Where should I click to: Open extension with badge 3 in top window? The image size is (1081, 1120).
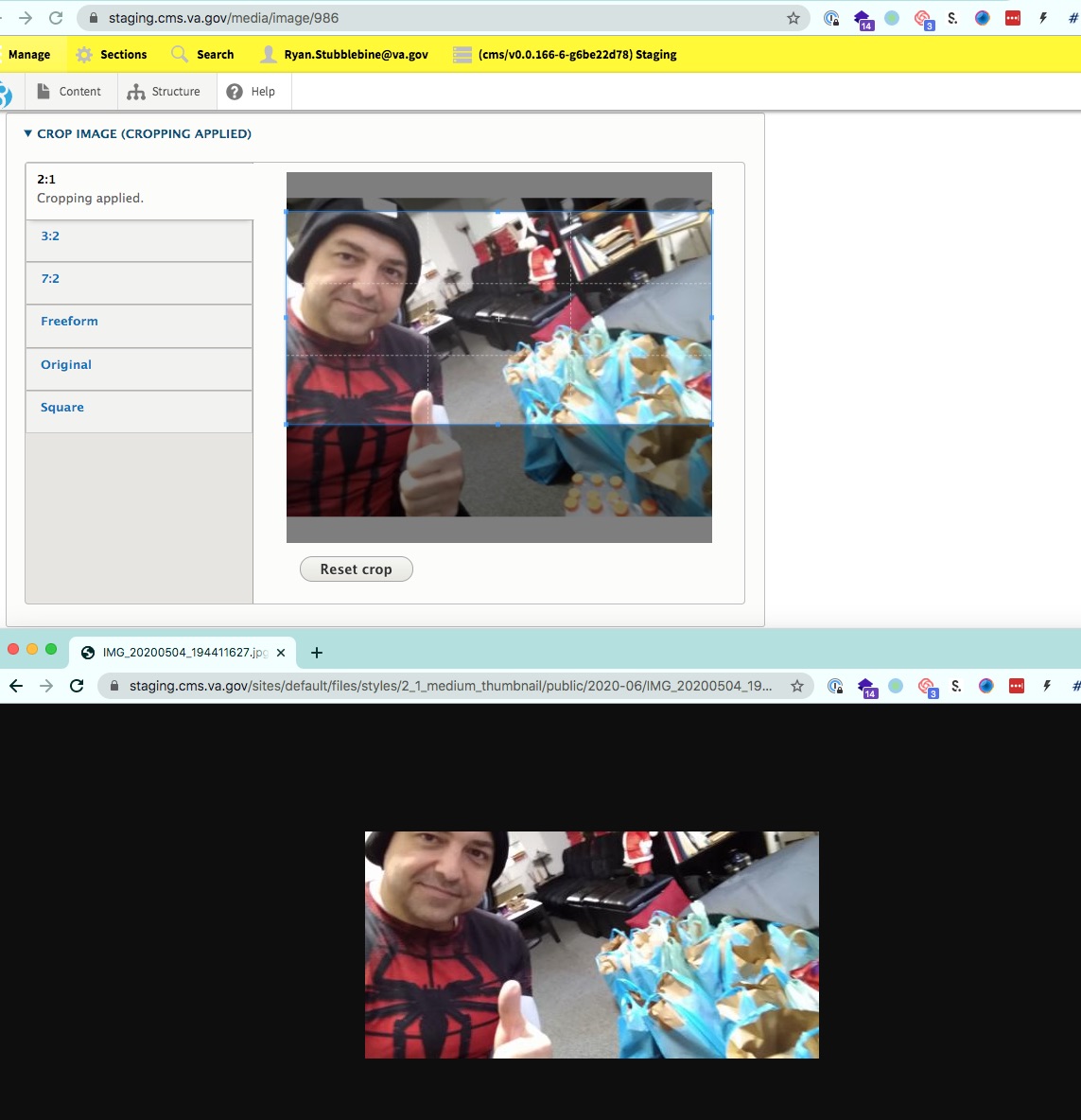(923, 19)
